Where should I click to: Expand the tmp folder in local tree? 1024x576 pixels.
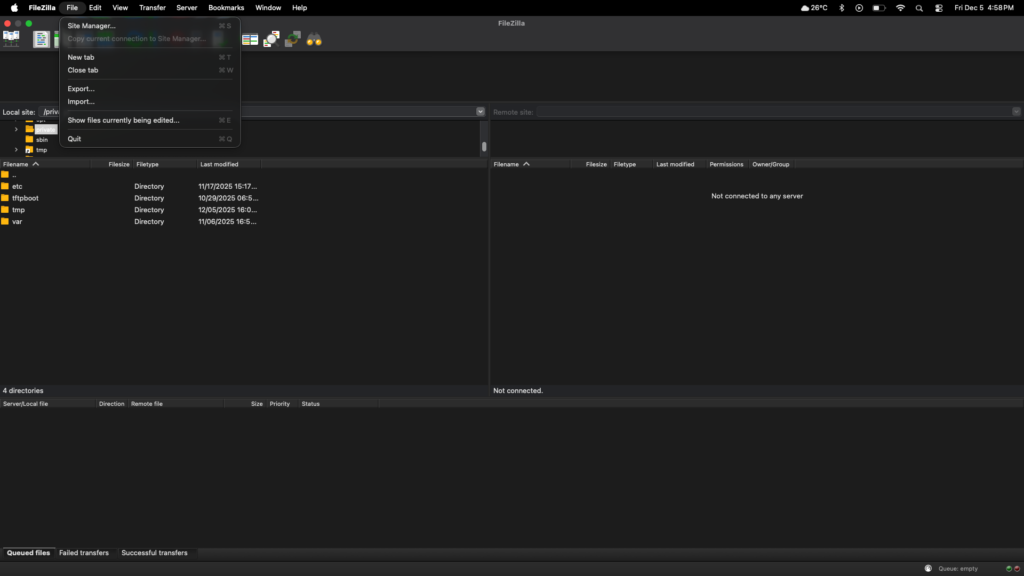point(16,150)
